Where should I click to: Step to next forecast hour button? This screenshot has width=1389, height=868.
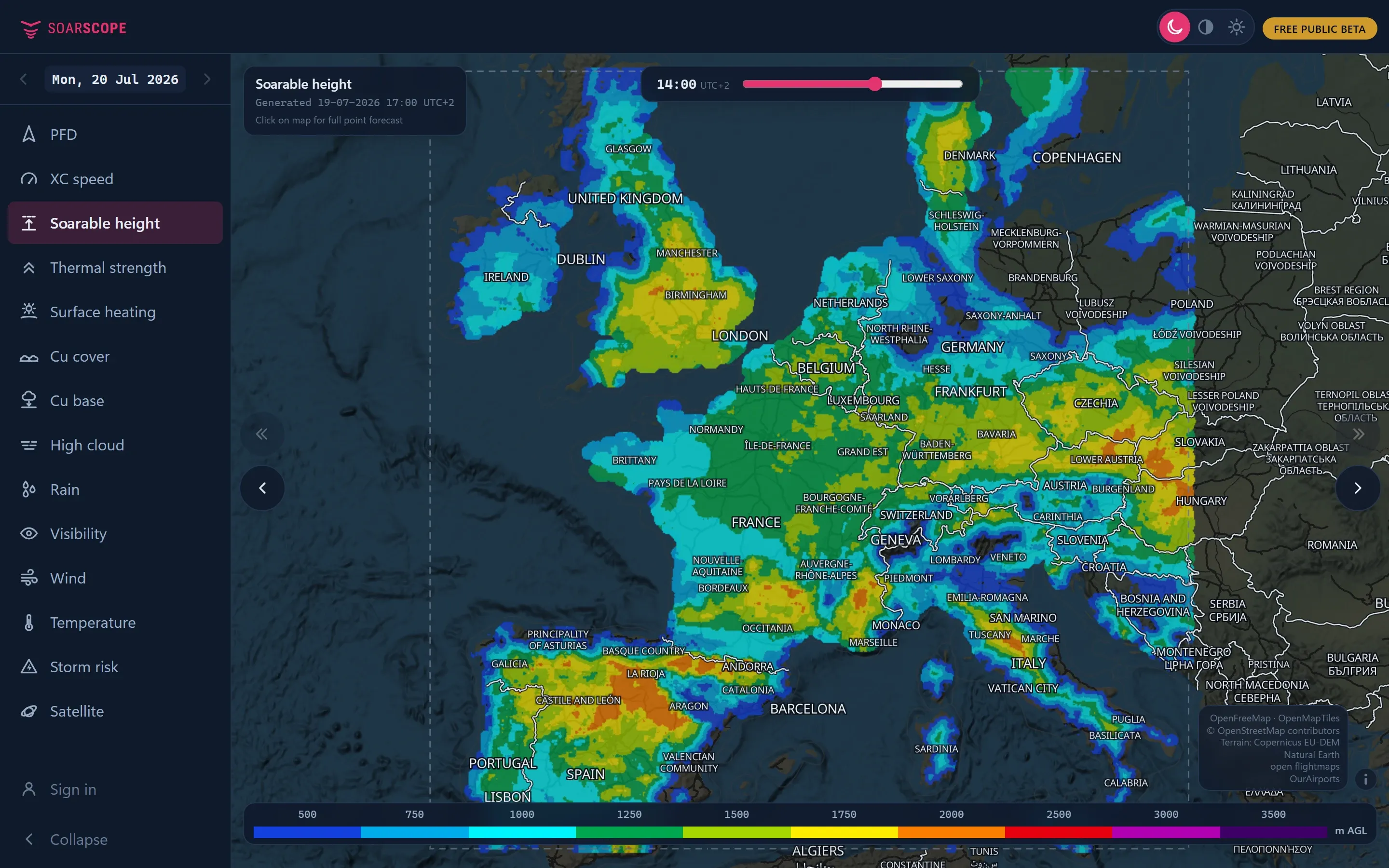click(x=1358, y=488)
